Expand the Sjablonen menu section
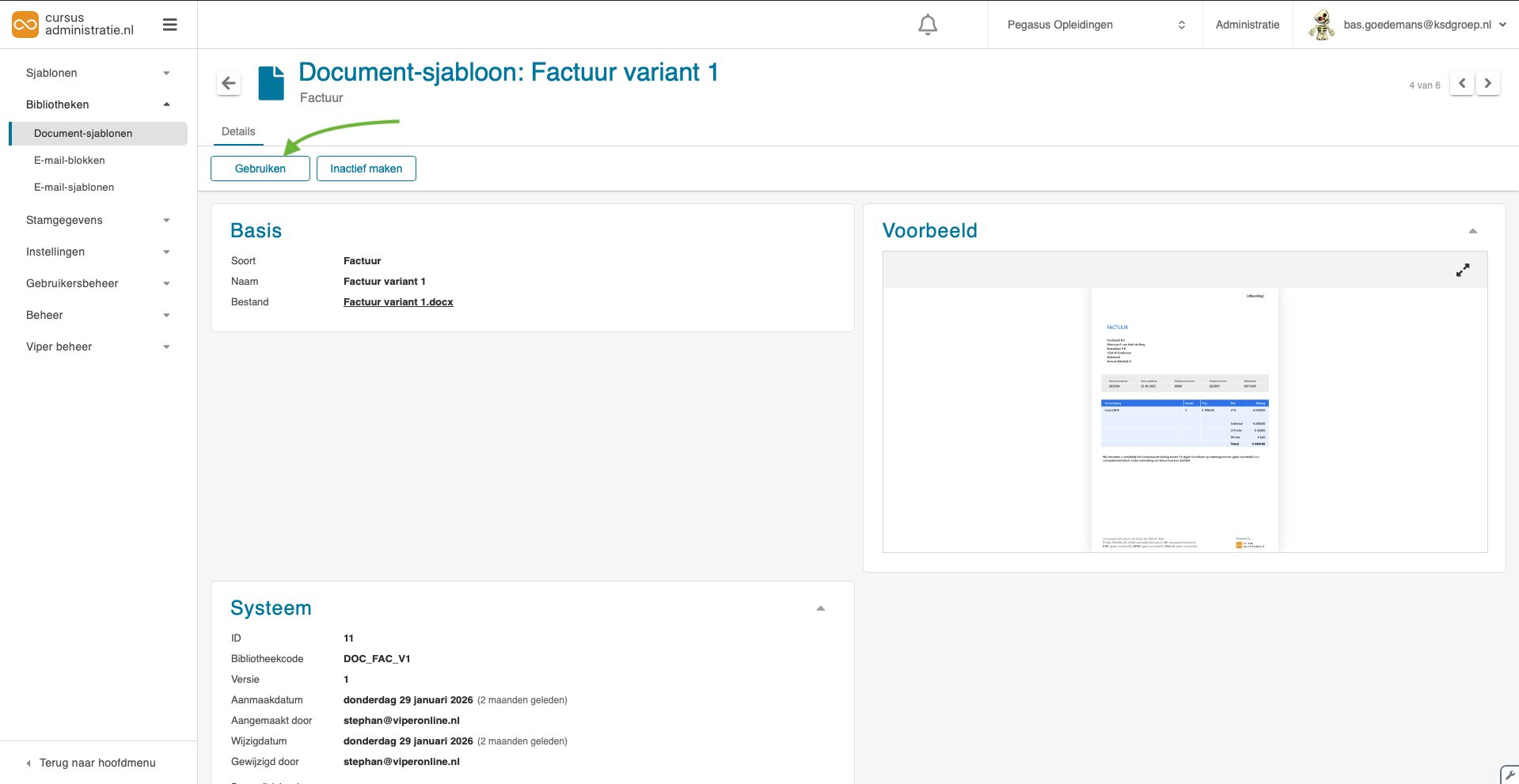 [x=98, y=73]
